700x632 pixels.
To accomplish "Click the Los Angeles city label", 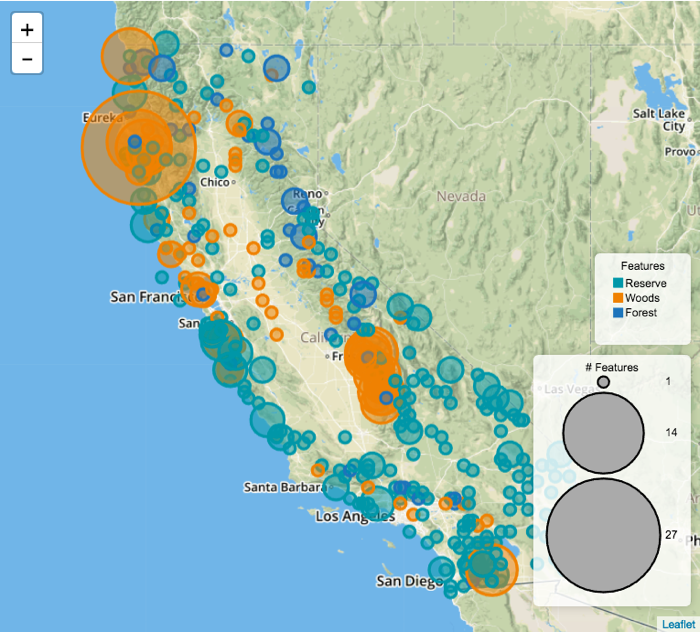I will (352, 517).
